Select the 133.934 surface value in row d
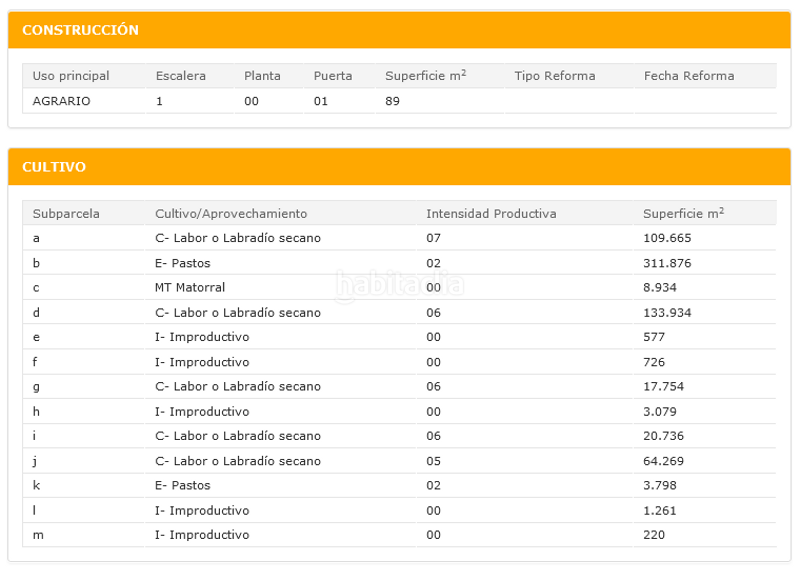The width and height of the screenshot is (800, 572). pyautogui.click(x=667, y=313)
